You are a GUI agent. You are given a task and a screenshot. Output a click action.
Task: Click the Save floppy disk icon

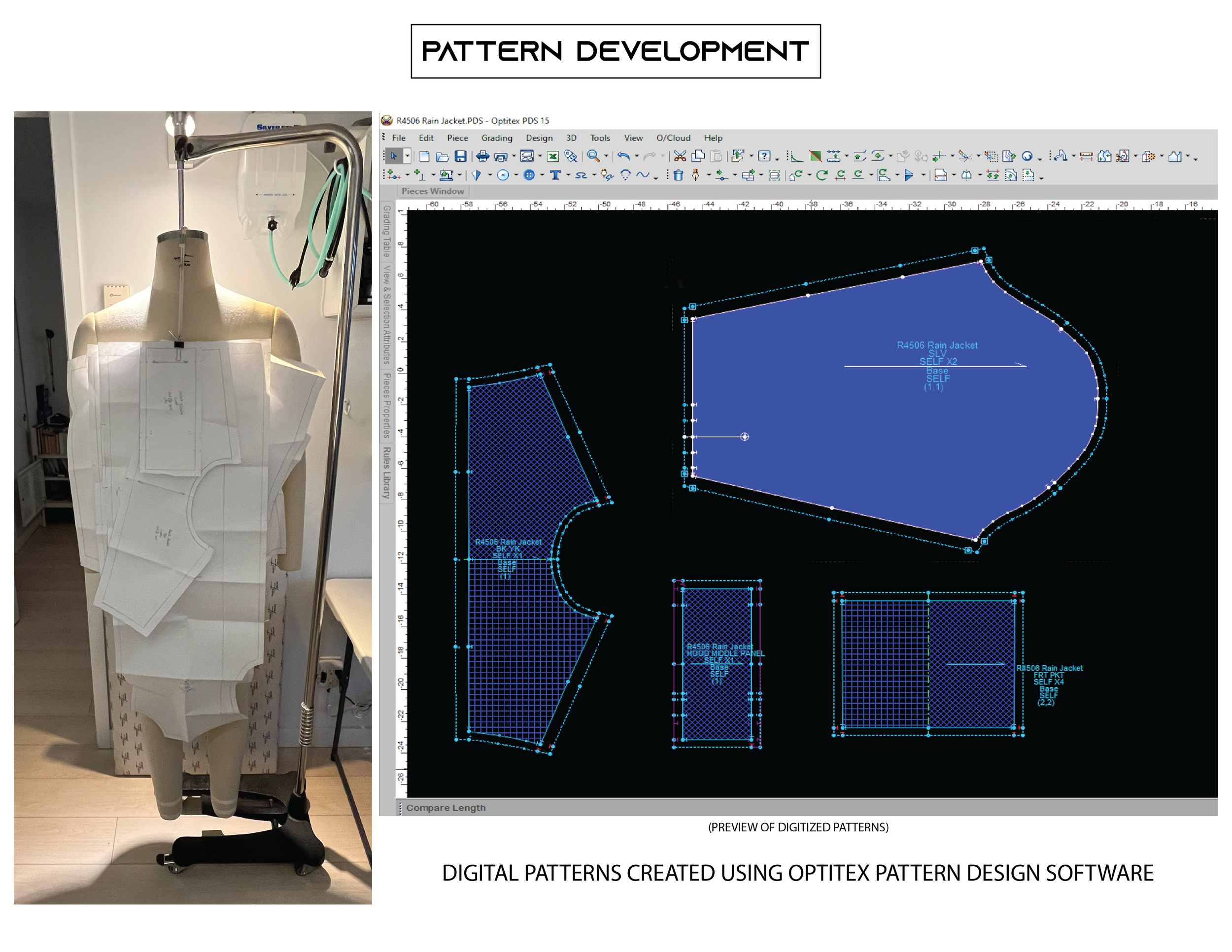tap(461, 156)
